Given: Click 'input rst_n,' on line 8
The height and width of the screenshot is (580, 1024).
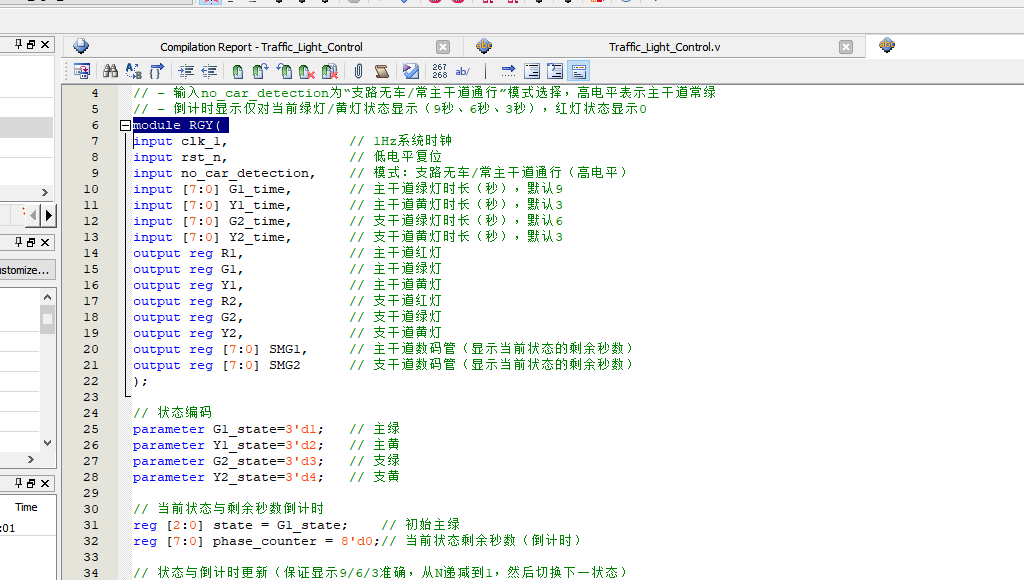Looking at the screenshot, I should [x=180, y=157].
